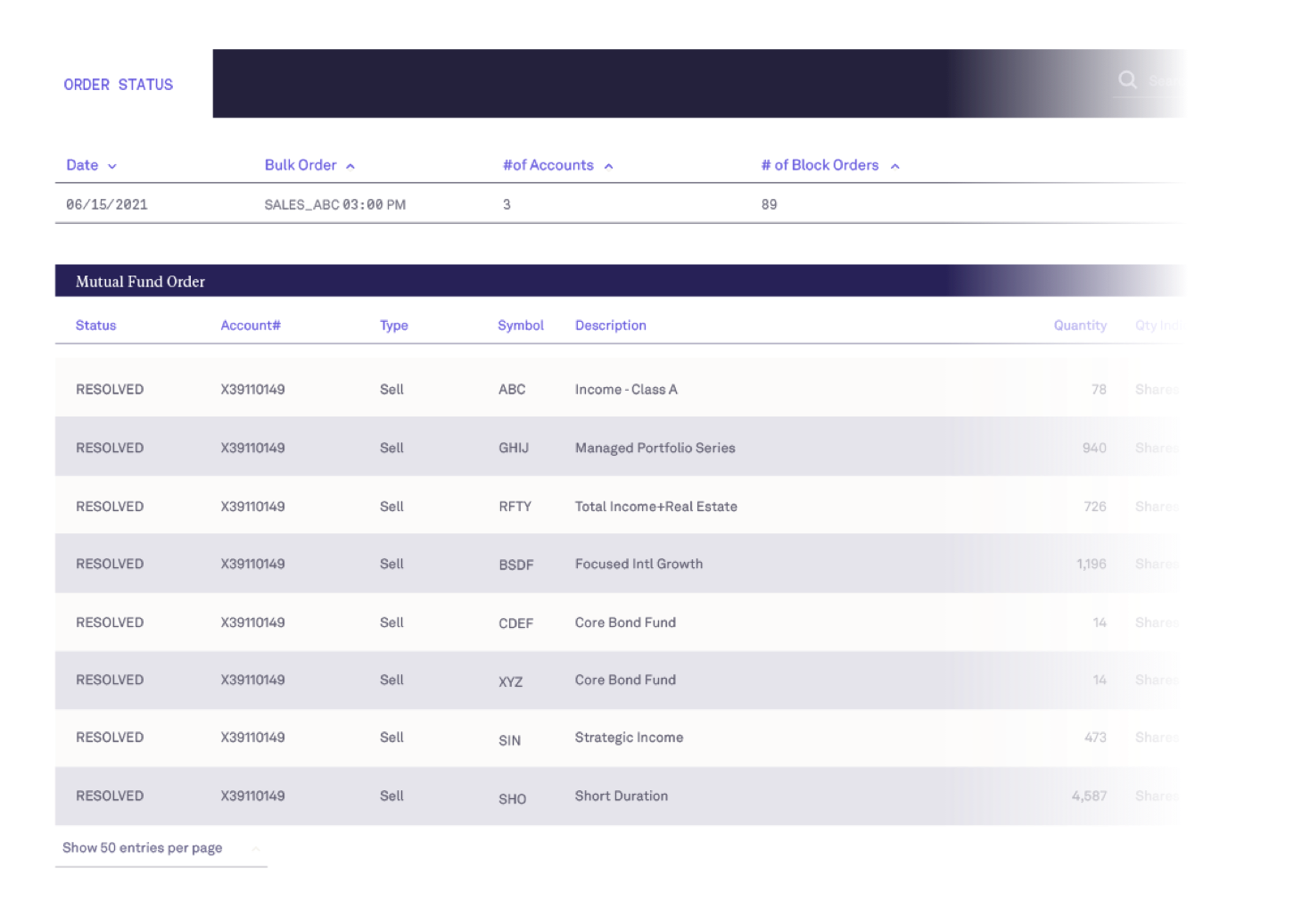Viewport: 1302px width, 924px height.
Task: Select the ORDER STATUS tab
Action: (x=117, y=85)
